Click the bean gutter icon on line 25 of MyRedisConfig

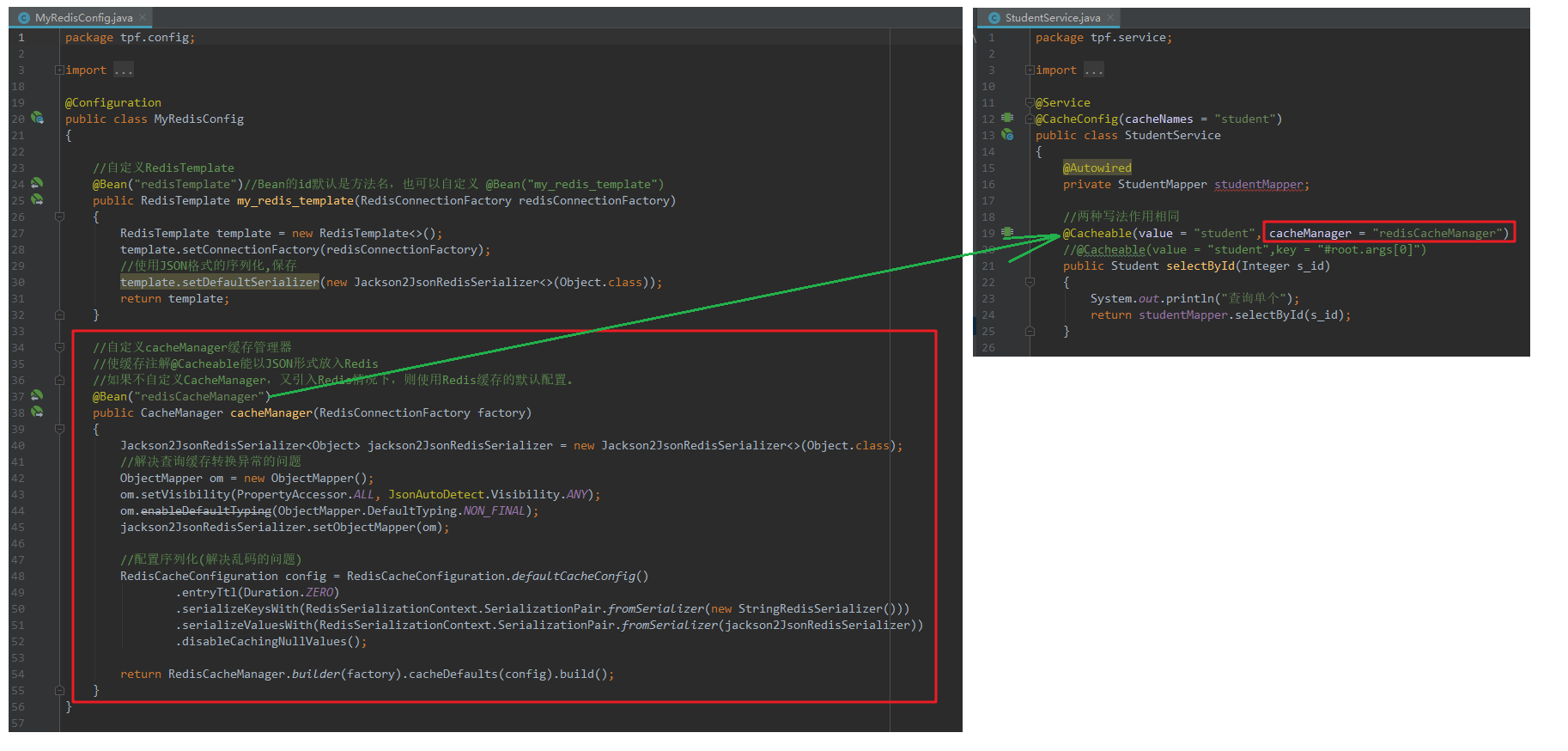coord(37,199)
